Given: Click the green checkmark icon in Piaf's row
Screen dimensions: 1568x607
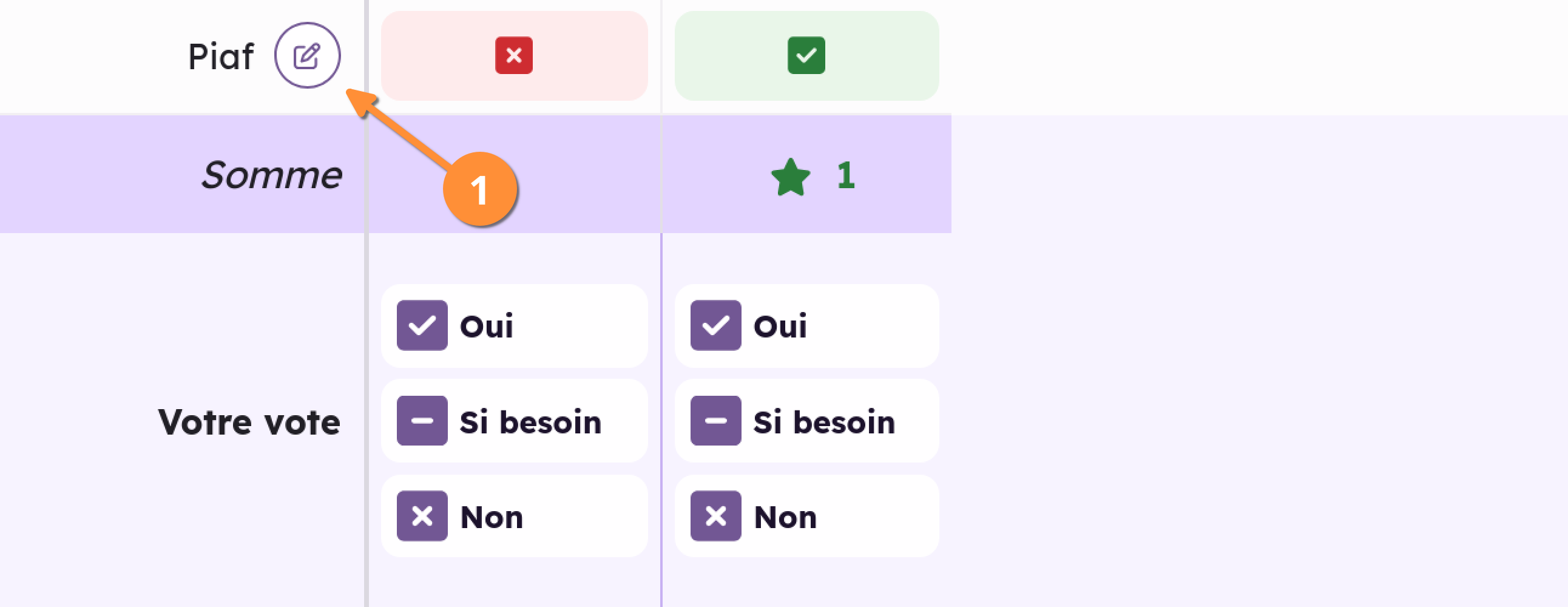Looking at the screenshot, I should point(806,55).
